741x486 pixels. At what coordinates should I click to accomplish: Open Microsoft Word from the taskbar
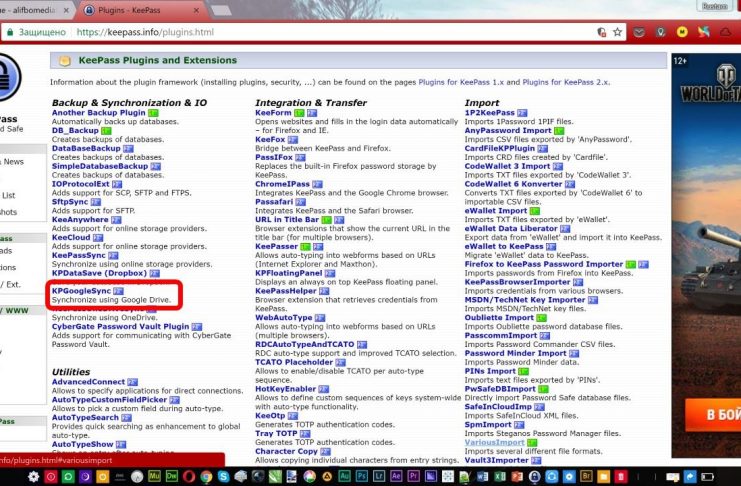click(x=483, y=477)
